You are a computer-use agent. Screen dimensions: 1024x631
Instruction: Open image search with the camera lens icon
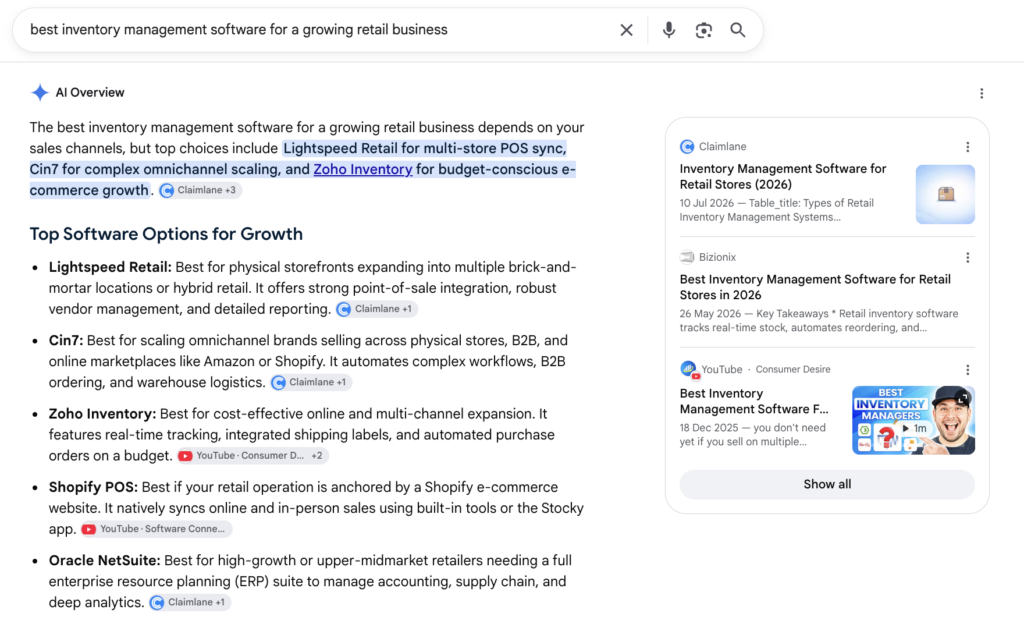point(703,30)
